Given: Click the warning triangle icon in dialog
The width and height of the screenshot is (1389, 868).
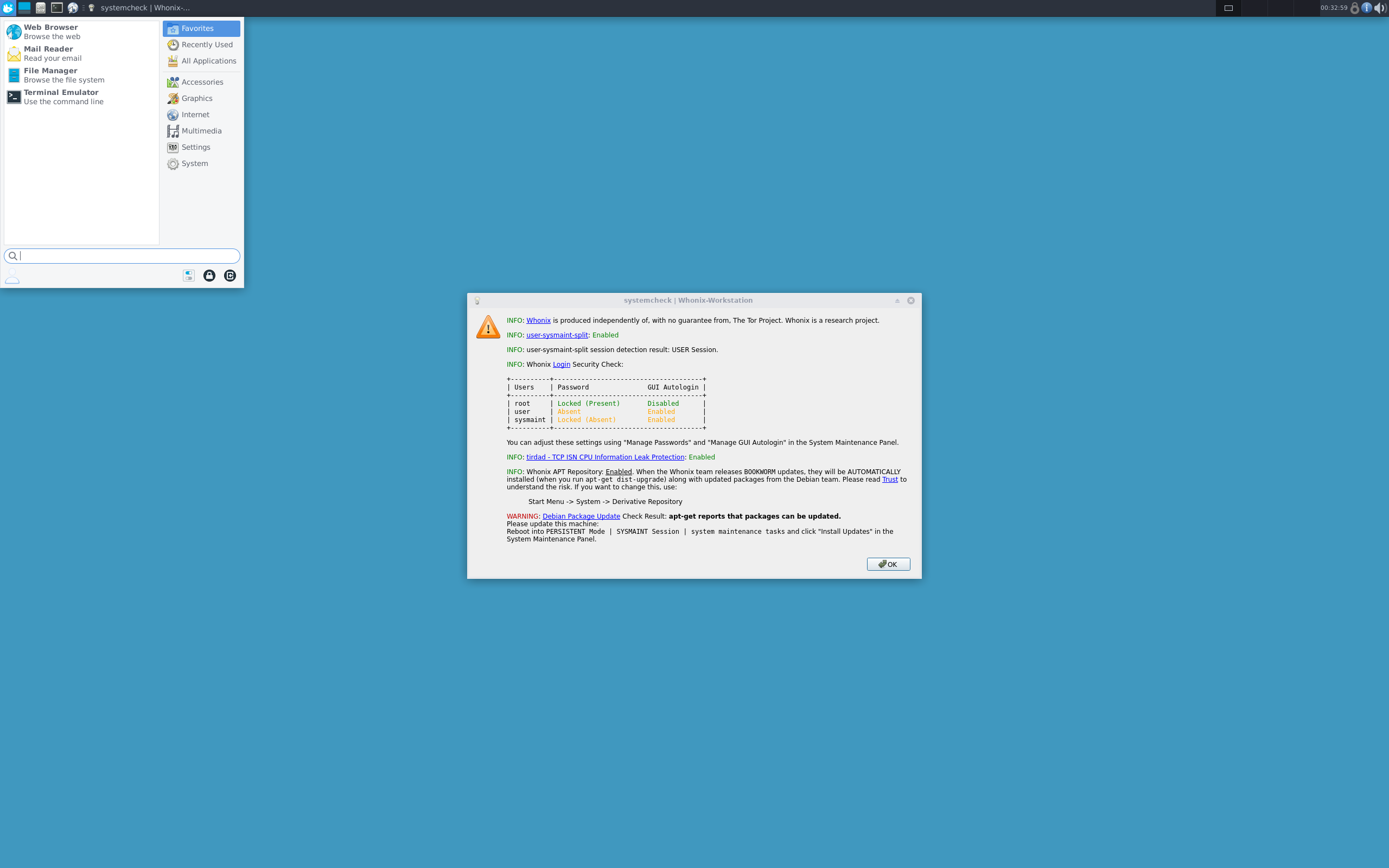Looking at the screenshot, I should (488, 327).
